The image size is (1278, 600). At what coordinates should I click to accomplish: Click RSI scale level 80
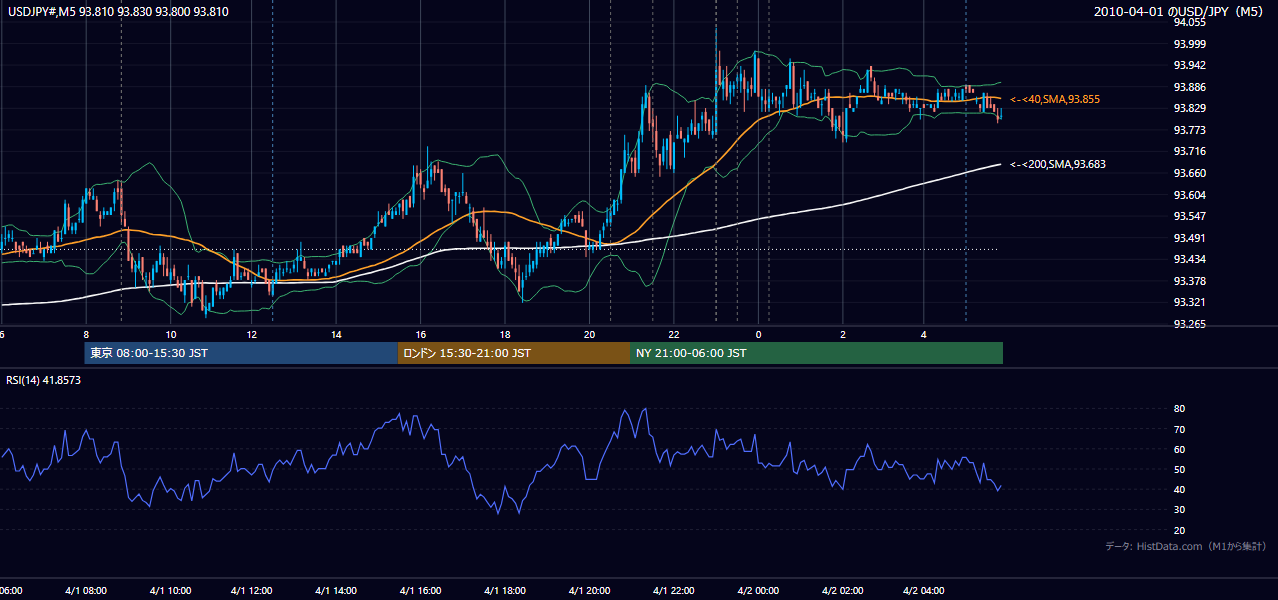click(1179, 409)
